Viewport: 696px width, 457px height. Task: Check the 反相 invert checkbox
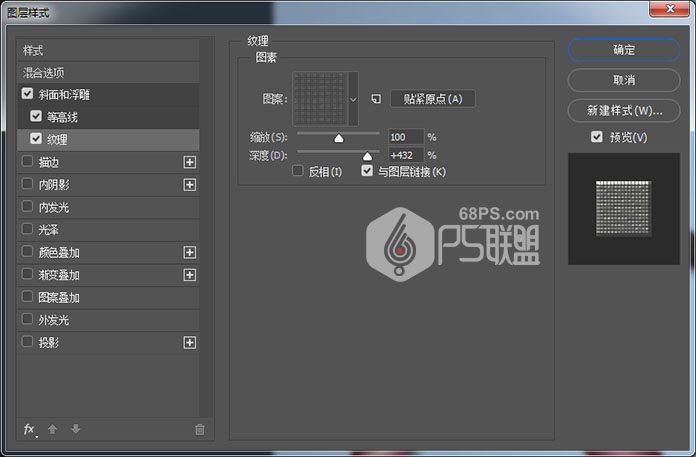298,170
